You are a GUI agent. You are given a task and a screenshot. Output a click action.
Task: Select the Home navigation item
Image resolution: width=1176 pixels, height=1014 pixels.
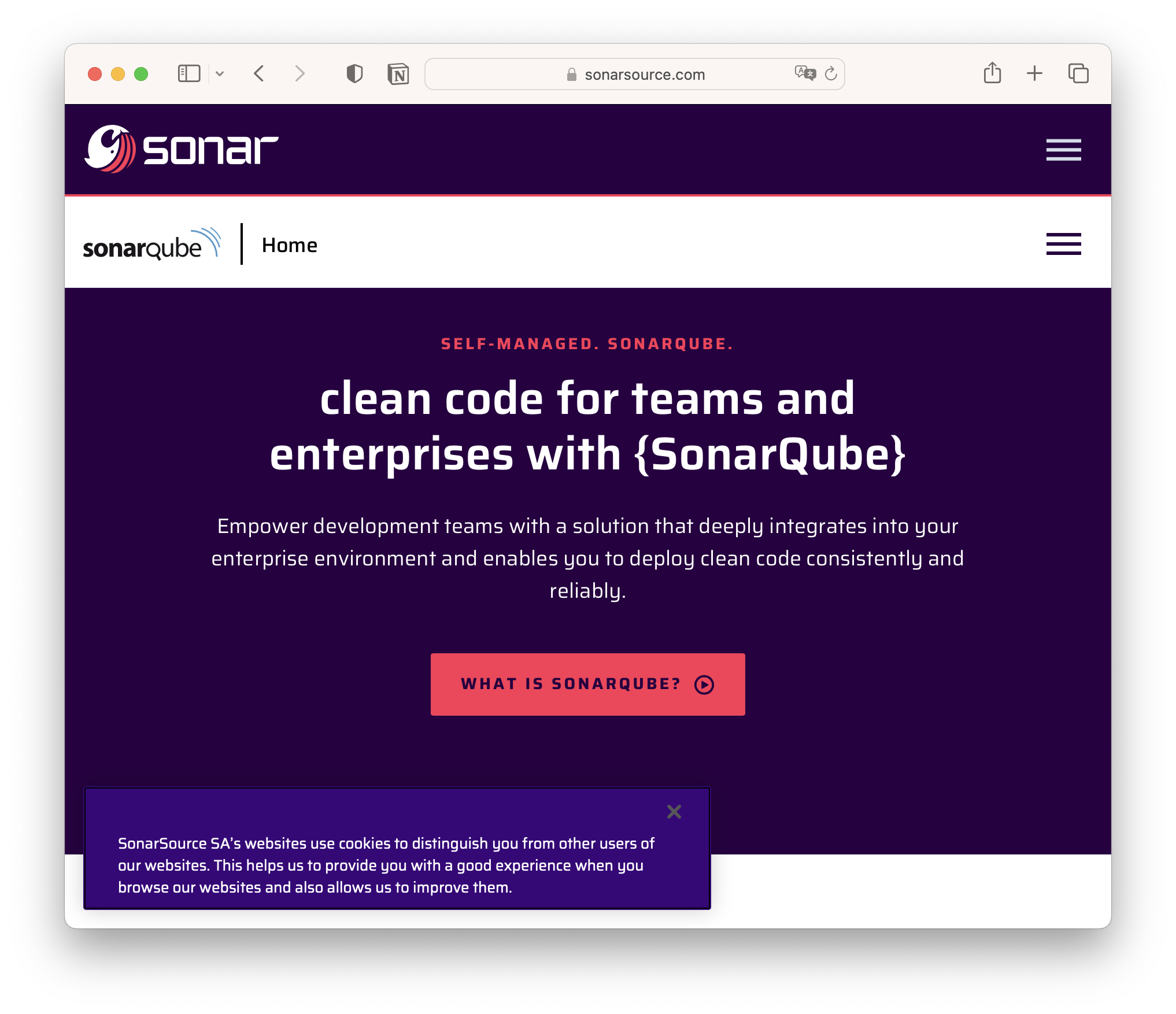coord(290,245)
